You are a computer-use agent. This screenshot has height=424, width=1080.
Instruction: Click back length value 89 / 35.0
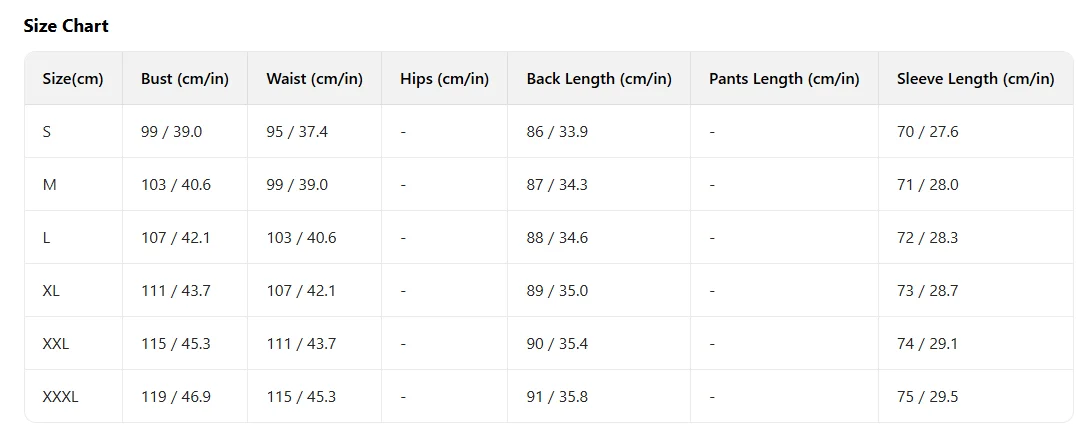tap(557, 291)
